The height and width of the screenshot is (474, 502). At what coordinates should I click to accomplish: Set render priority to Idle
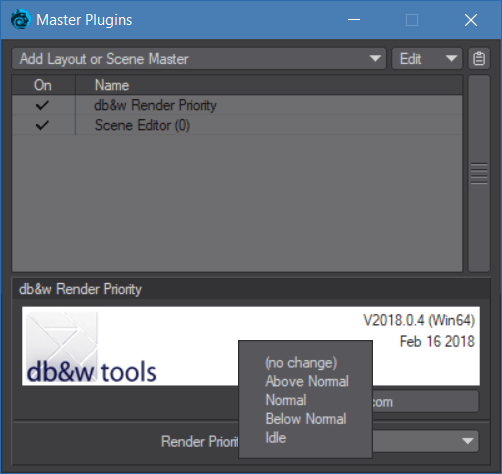275,438
